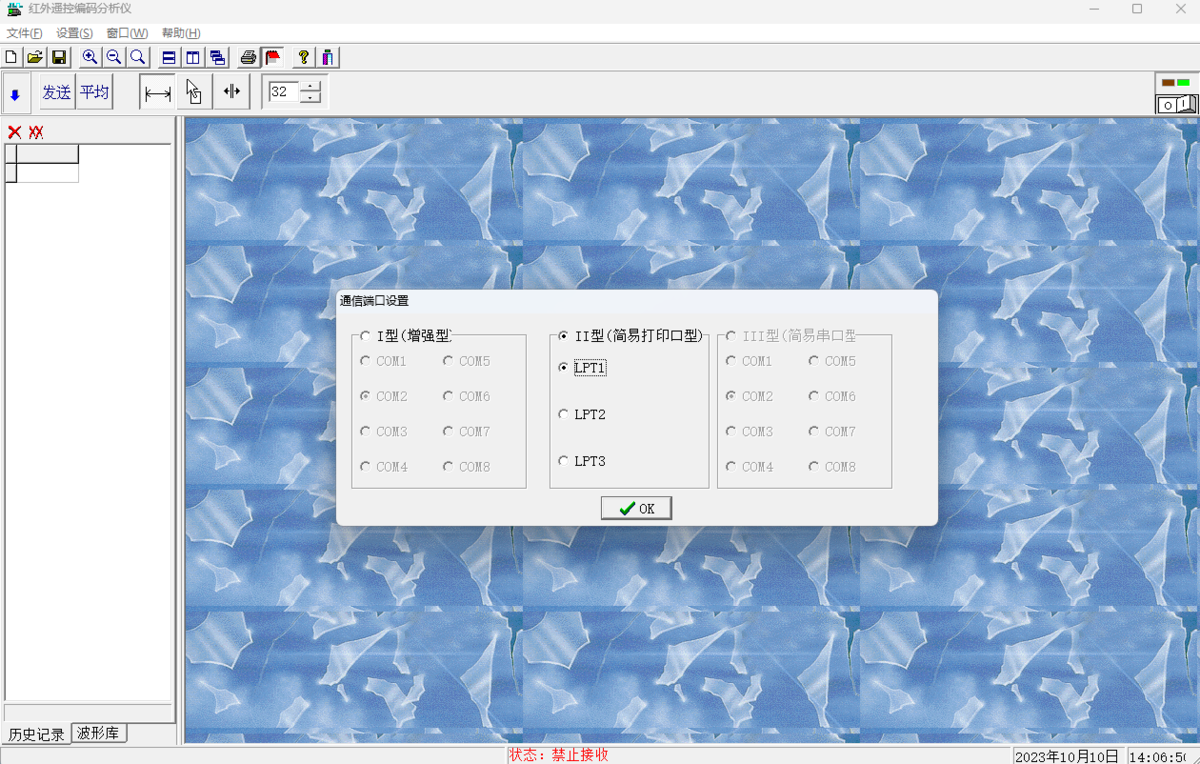This screenshot has height=764, width=1200.
Task: Flip the O/I power rocker switch
Action: click(x=1176, y=103)
